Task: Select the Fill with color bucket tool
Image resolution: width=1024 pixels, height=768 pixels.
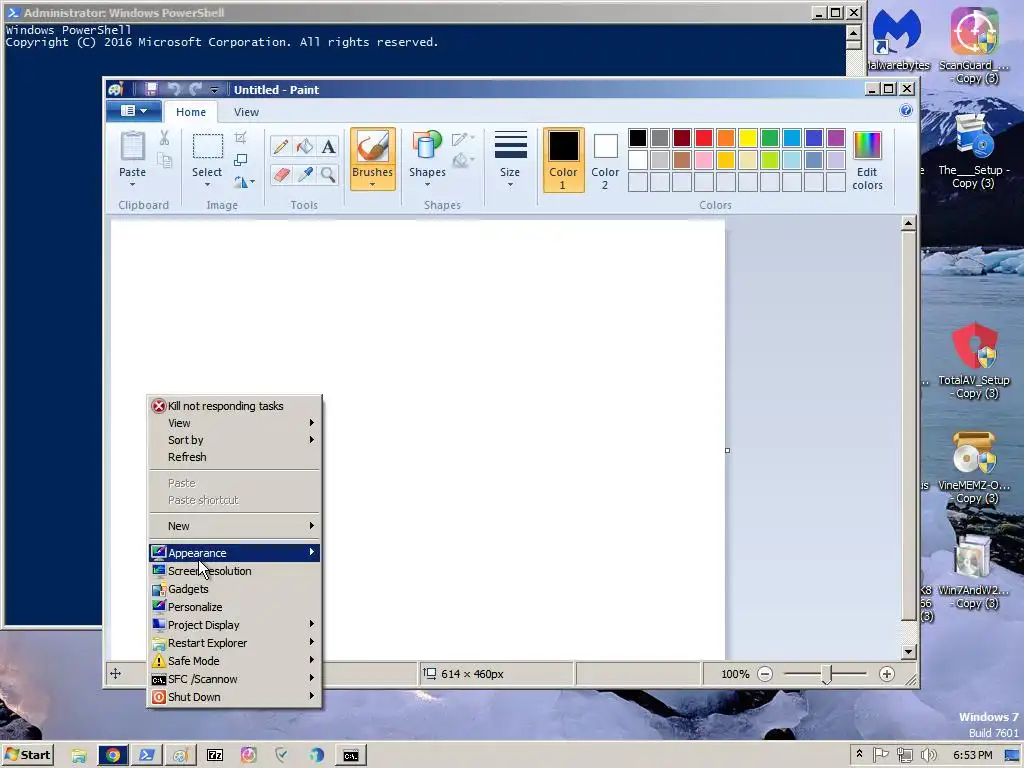Action: (x=304, y=146)
